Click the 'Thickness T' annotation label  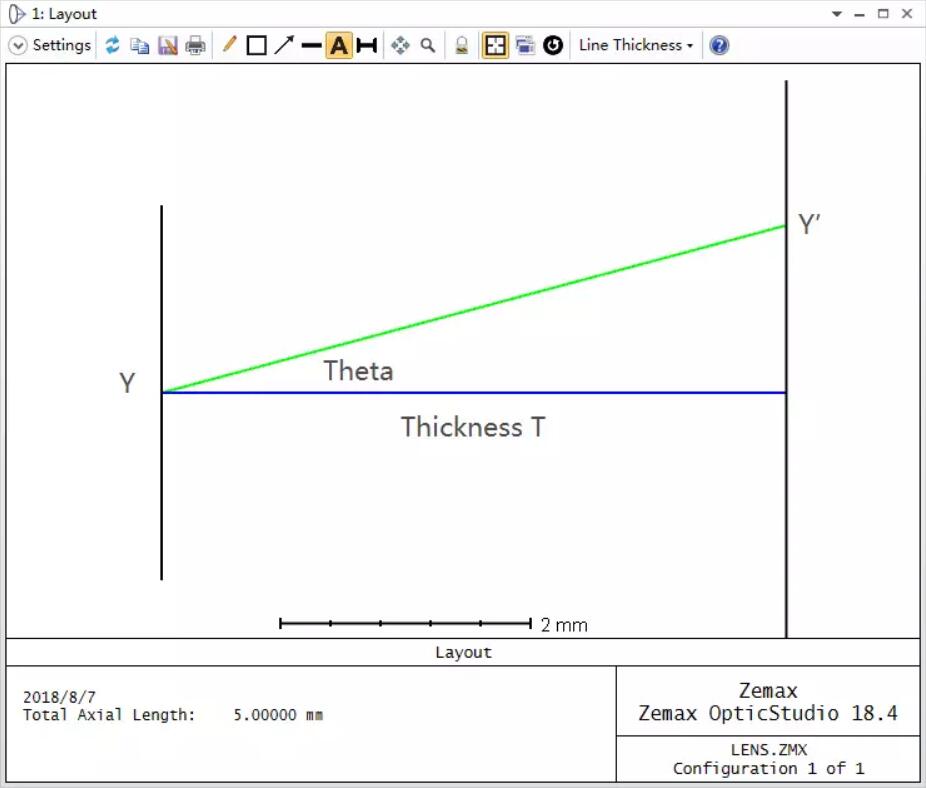[x=473, y=427]
